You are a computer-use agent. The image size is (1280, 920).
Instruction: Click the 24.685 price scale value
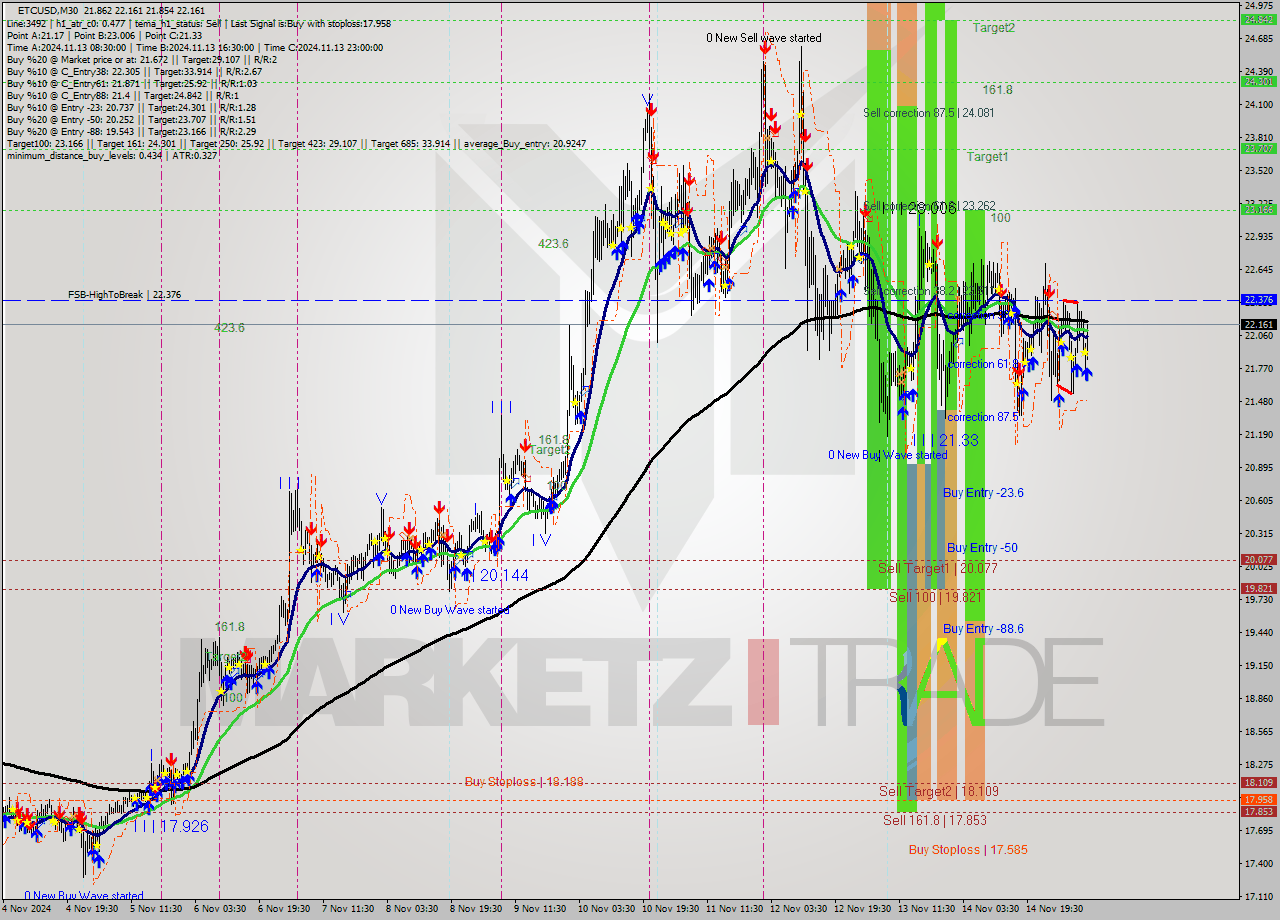coord(1258,39)
